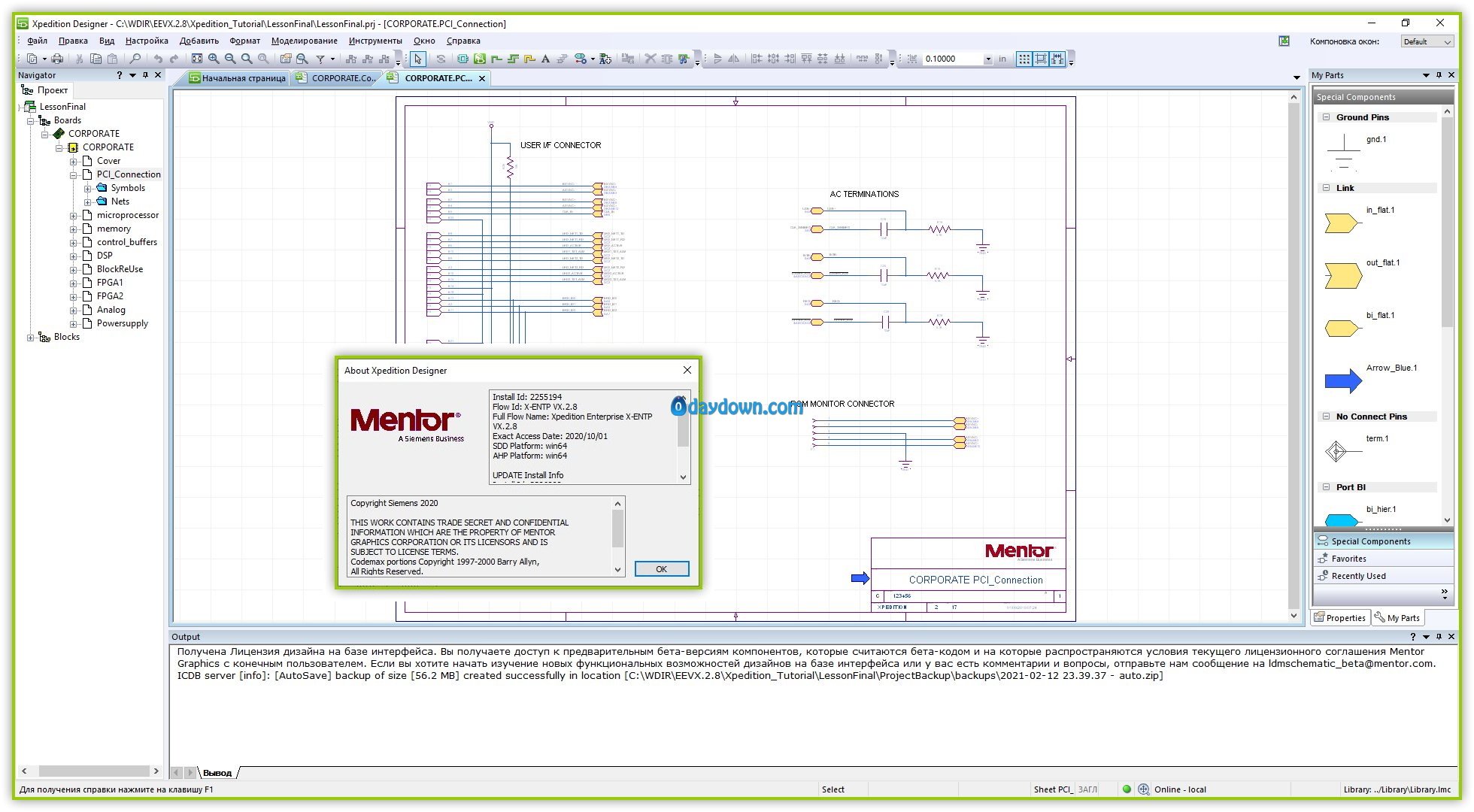
Task: Open the Recently Used group
Action: 1383,576
